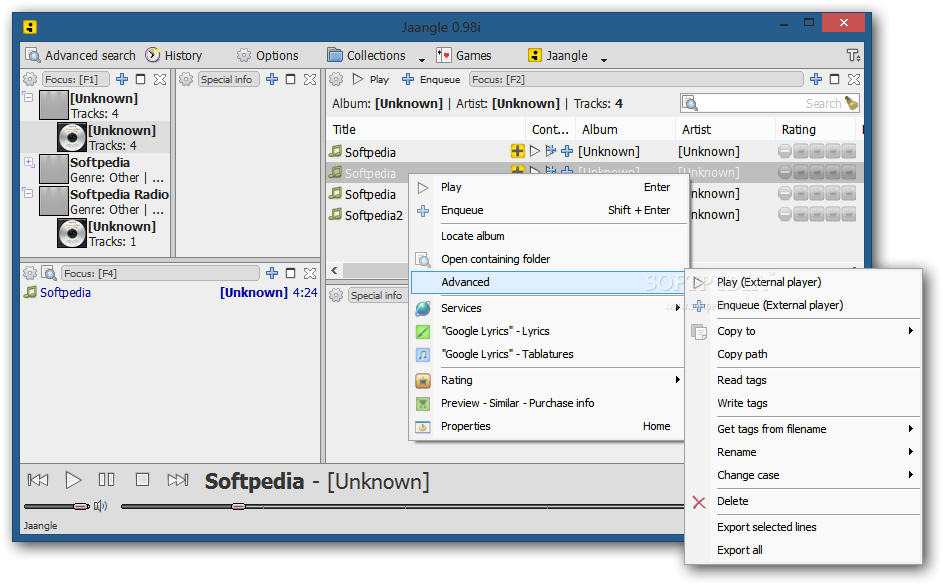Choose Write tags in submenu
Screen dimensions: 943x585
pos(803,403)
